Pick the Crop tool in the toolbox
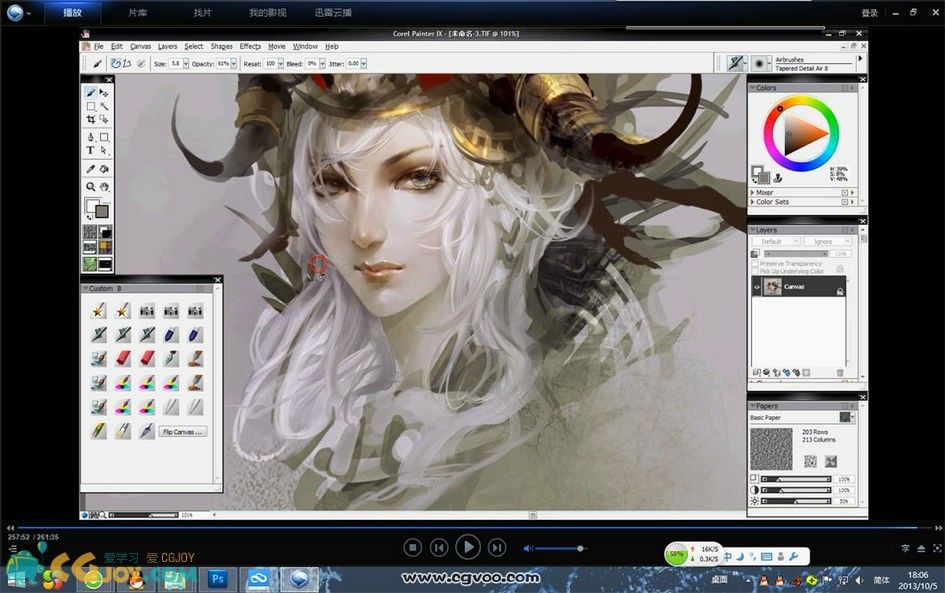This screenshot has width=945, height=593. pos(90,119)
